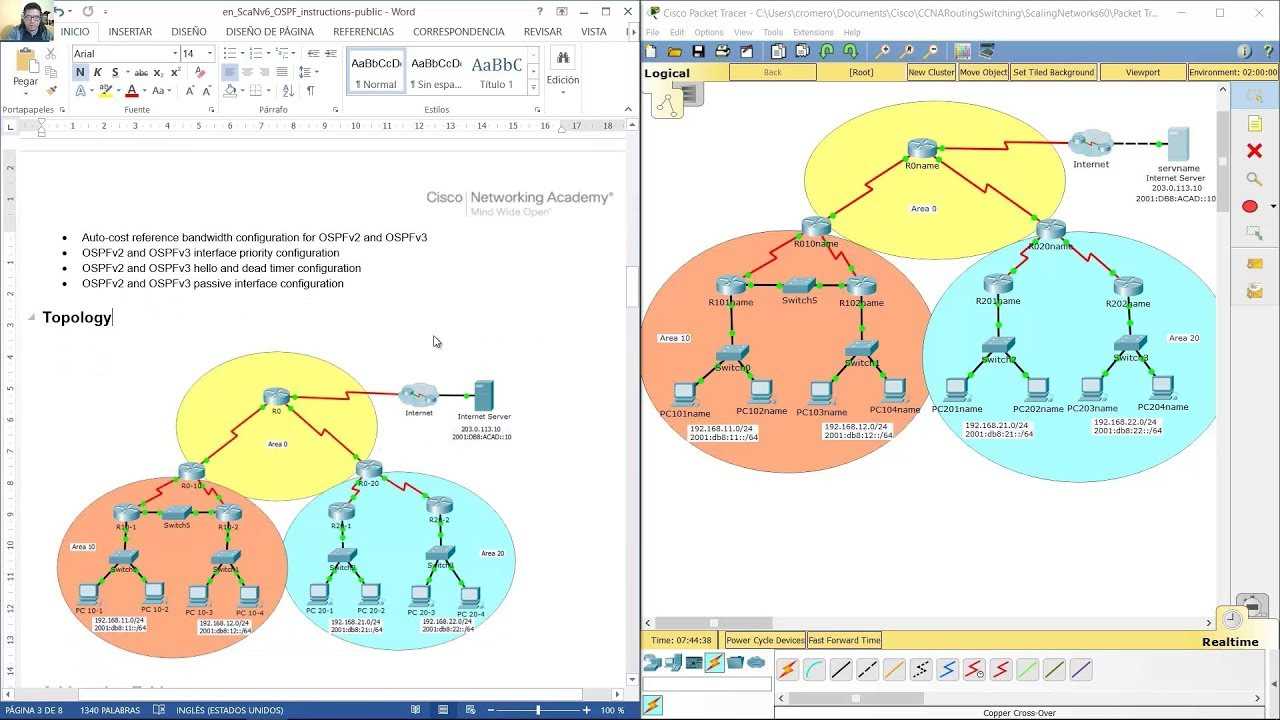
Task: Click the drawing palette icon in Packet Tracer
Action: coord(963,51)
